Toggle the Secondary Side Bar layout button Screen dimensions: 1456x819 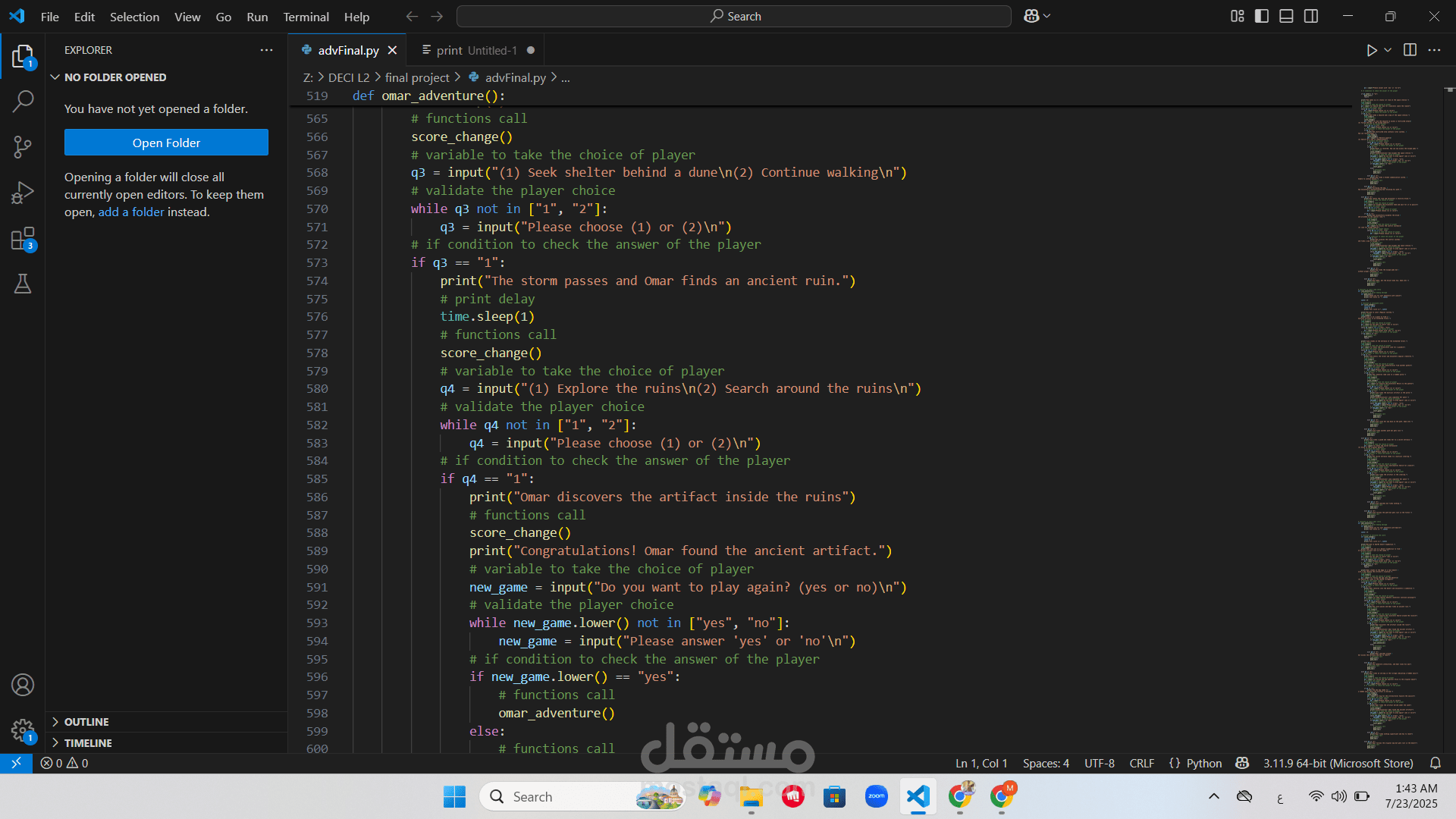coord(1311,16)
